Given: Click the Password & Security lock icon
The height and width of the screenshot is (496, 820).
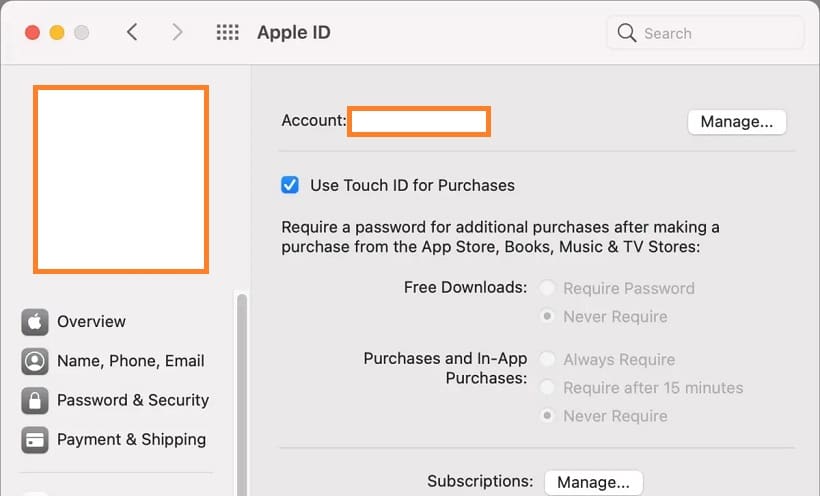Looking at the screenshot, I should pyautogui.click(x=35, y=400).
